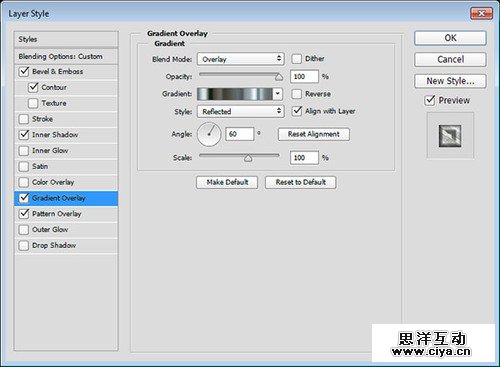Open the gradient picker arrow
The image size is (500, 367).
(x=277, y=94)
